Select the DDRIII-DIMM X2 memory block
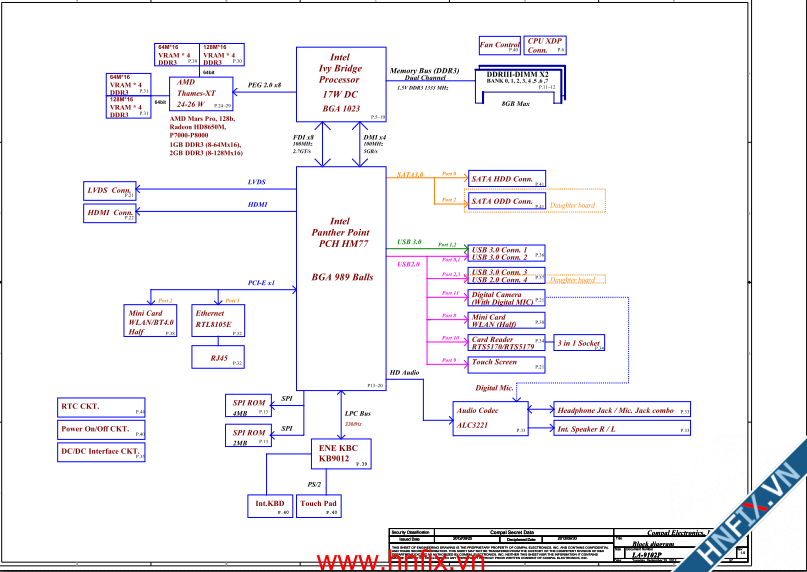 coord(517,82)
